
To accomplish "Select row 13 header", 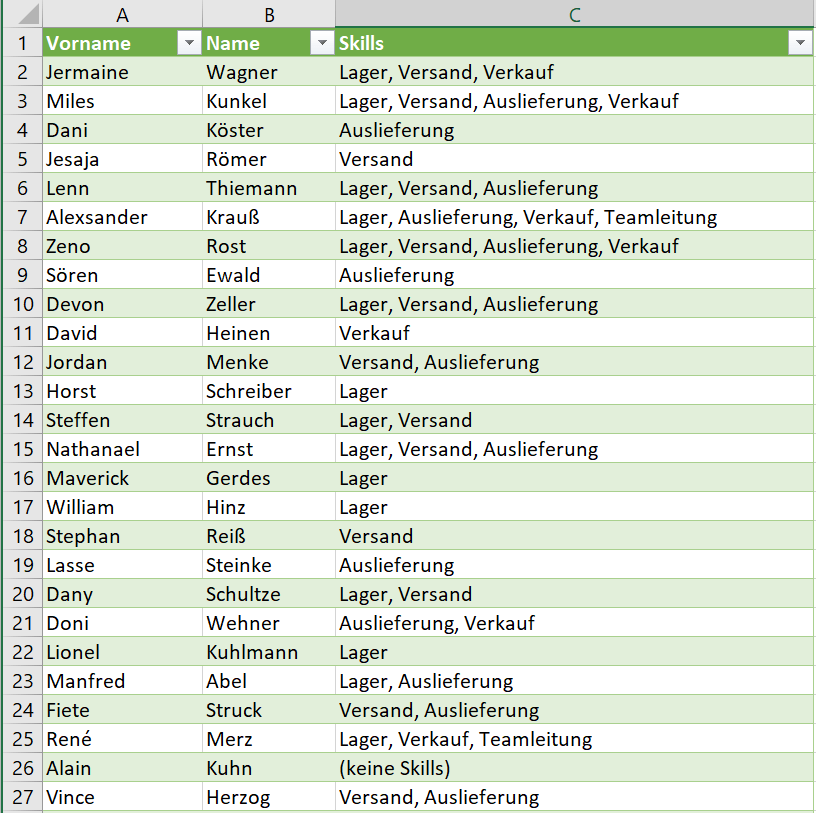I will tap(22, 391).
